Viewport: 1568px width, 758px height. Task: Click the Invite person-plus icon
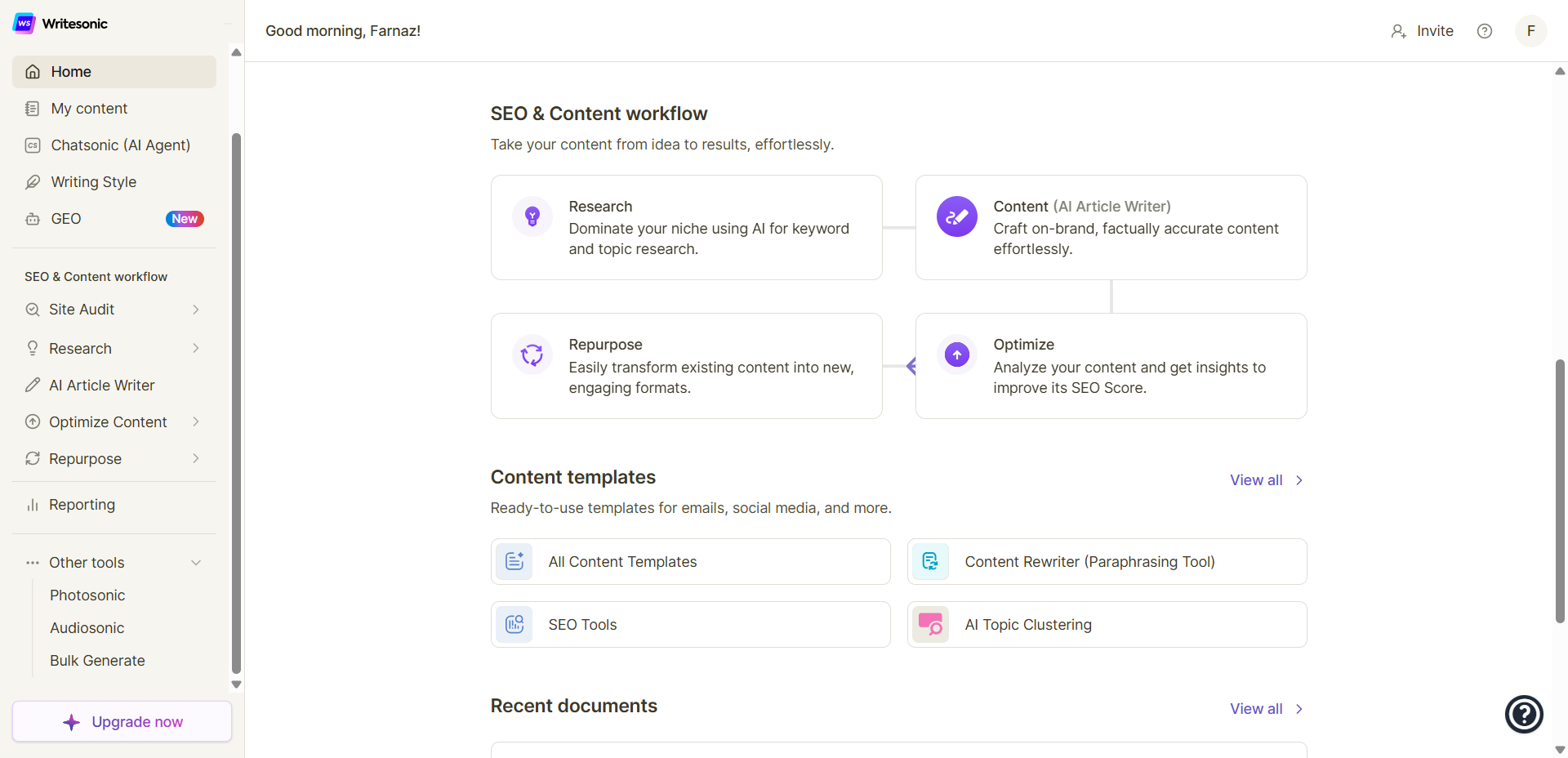click(1399, 31)
